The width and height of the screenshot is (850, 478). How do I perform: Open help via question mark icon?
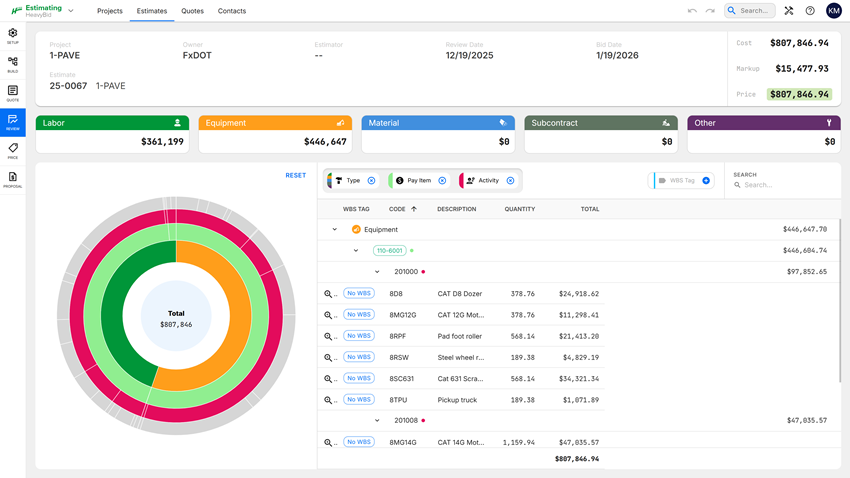(x=810, y=11)
